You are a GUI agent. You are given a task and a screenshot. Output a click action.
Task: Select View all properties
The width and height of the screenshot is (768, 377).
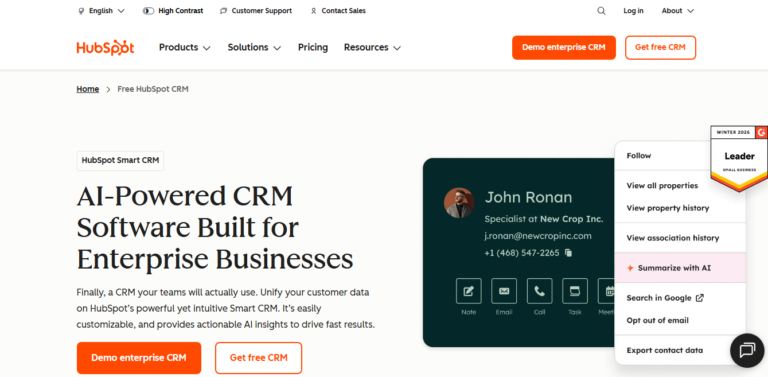coord(662,186)
